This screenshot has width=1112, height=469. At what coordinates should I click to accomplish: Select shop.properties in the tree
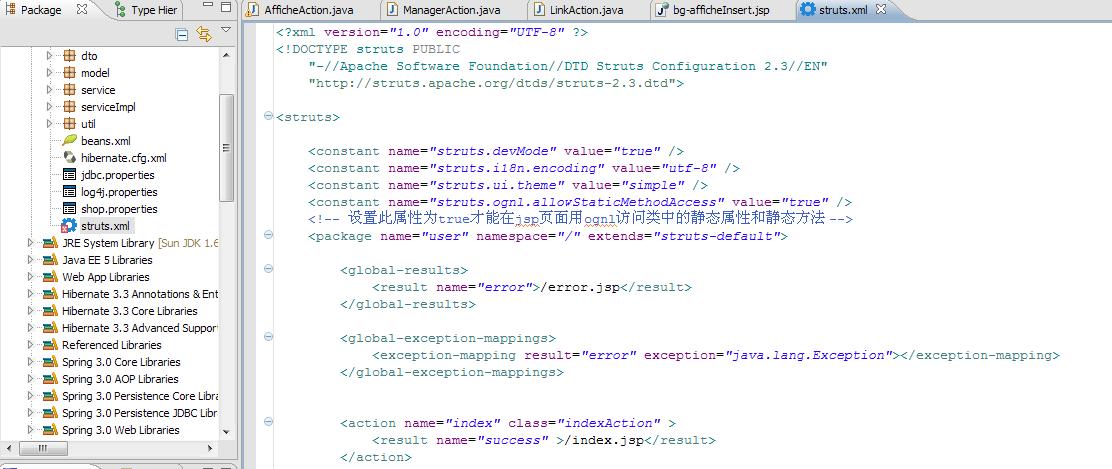(x=119, y=209)
